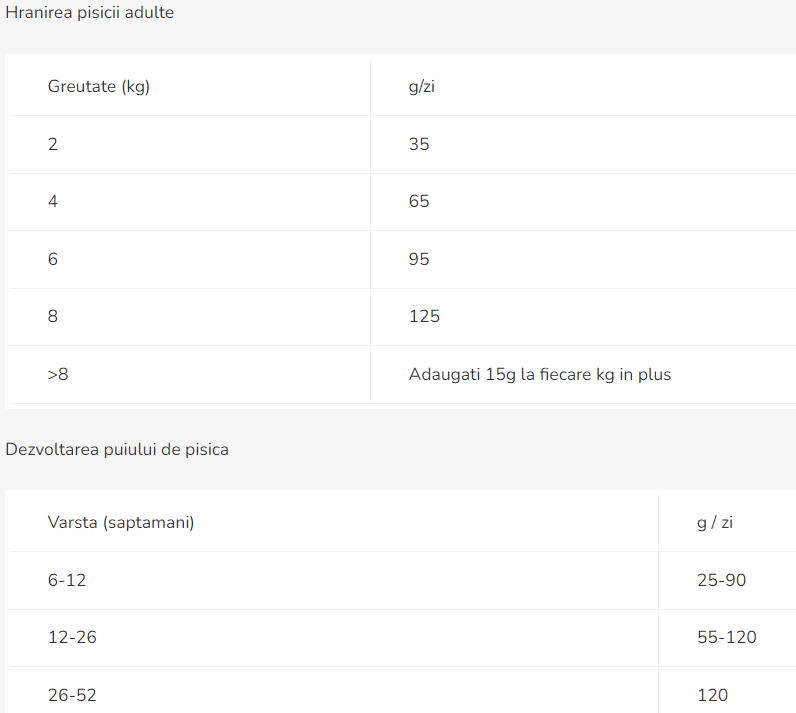796x713 pixels.
Task: Select the '6-12' weeks age cell
Action: coord(67,580)
